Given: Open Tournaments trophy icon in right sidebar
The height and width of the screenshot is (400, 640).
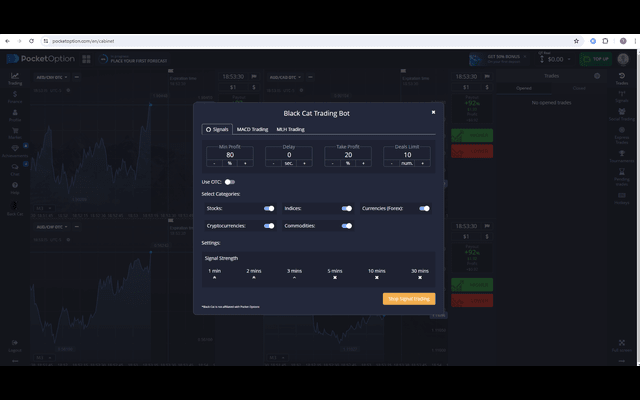Looking at the screenshot, I should pos(622,156).
